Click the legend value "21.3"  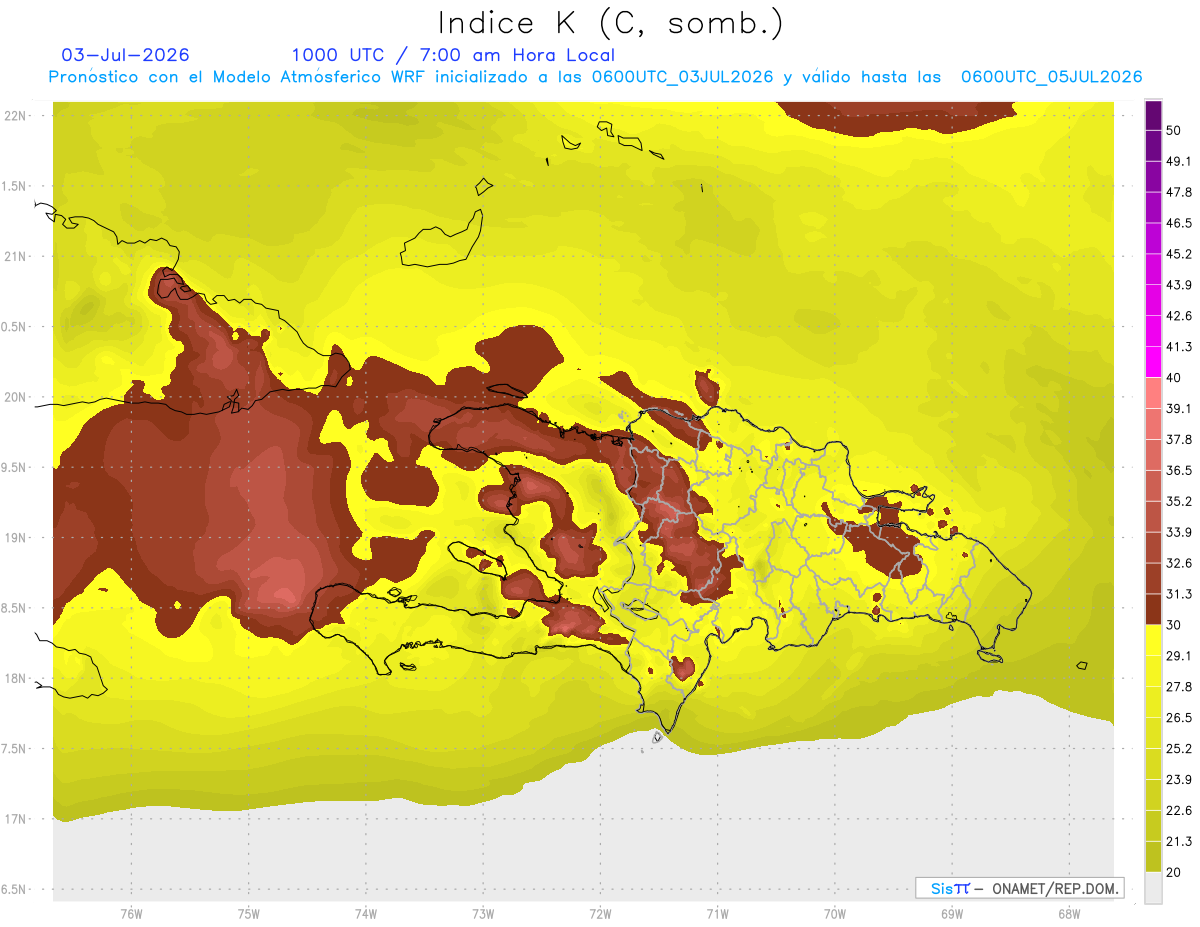pos(1179,842)
